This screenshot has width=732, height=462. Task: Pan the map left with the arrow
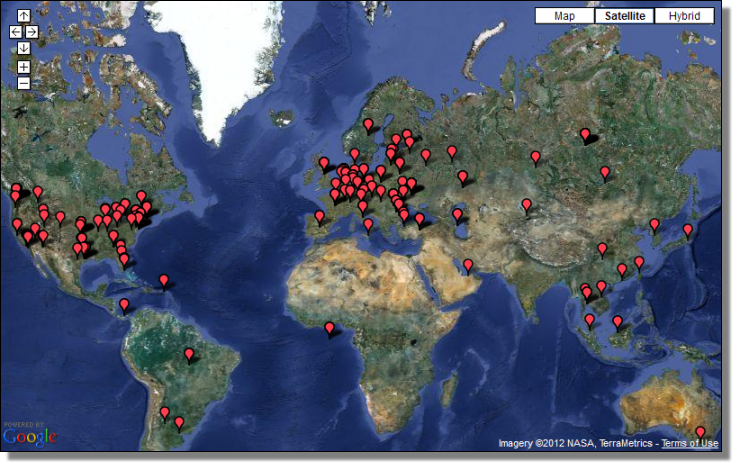(x=16, y=32)
